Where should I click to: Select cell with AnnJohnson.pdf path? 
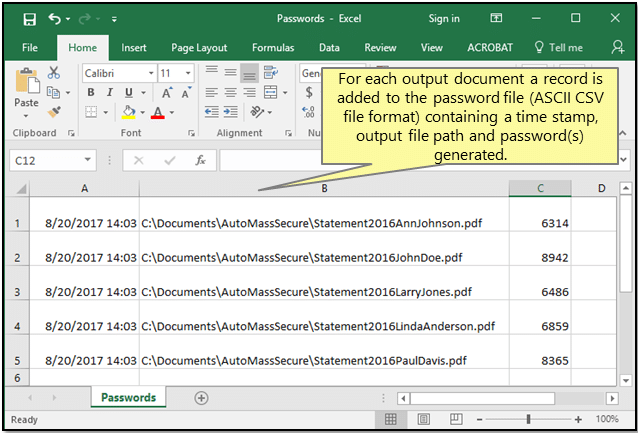324,214
